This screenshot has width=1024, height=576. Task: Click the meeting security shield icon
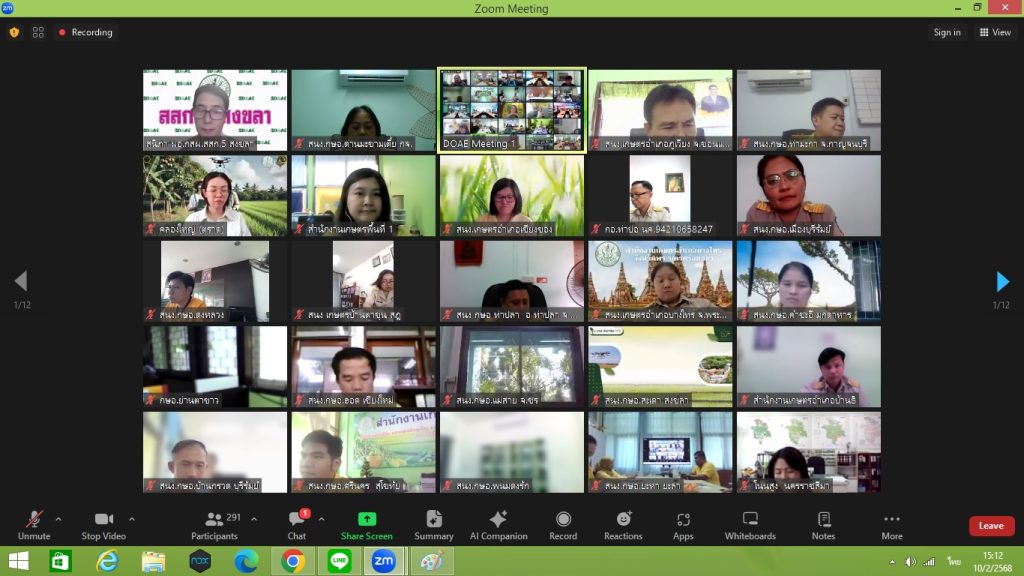pyautogui.click(x=14, y=32)
